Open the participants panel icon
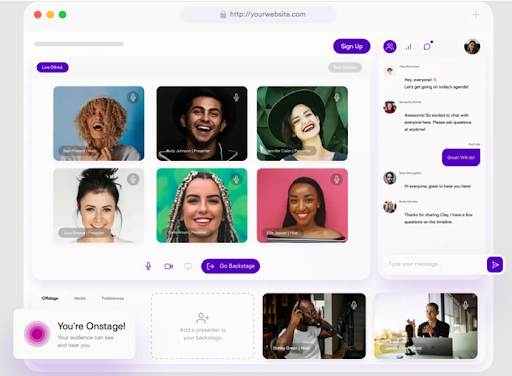The height and width of the screenshot is (376, 512). point(390,47)
